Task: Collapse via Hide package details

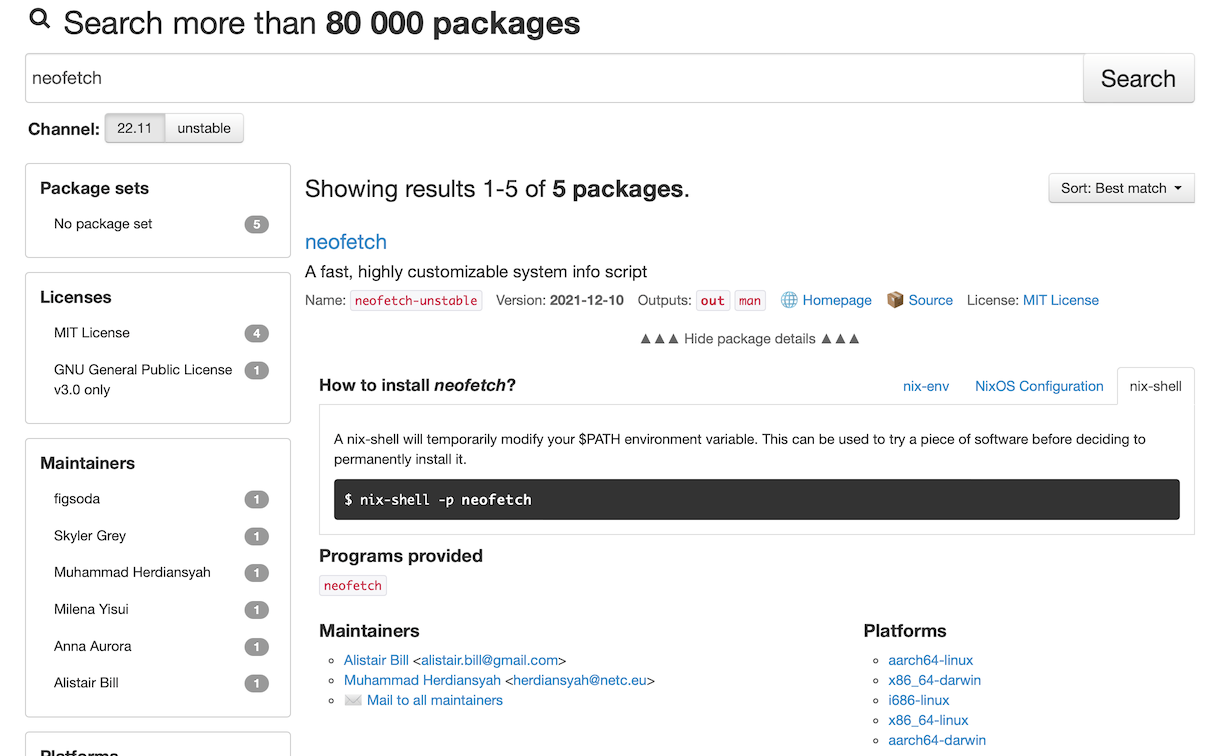Action: (749, 339)
